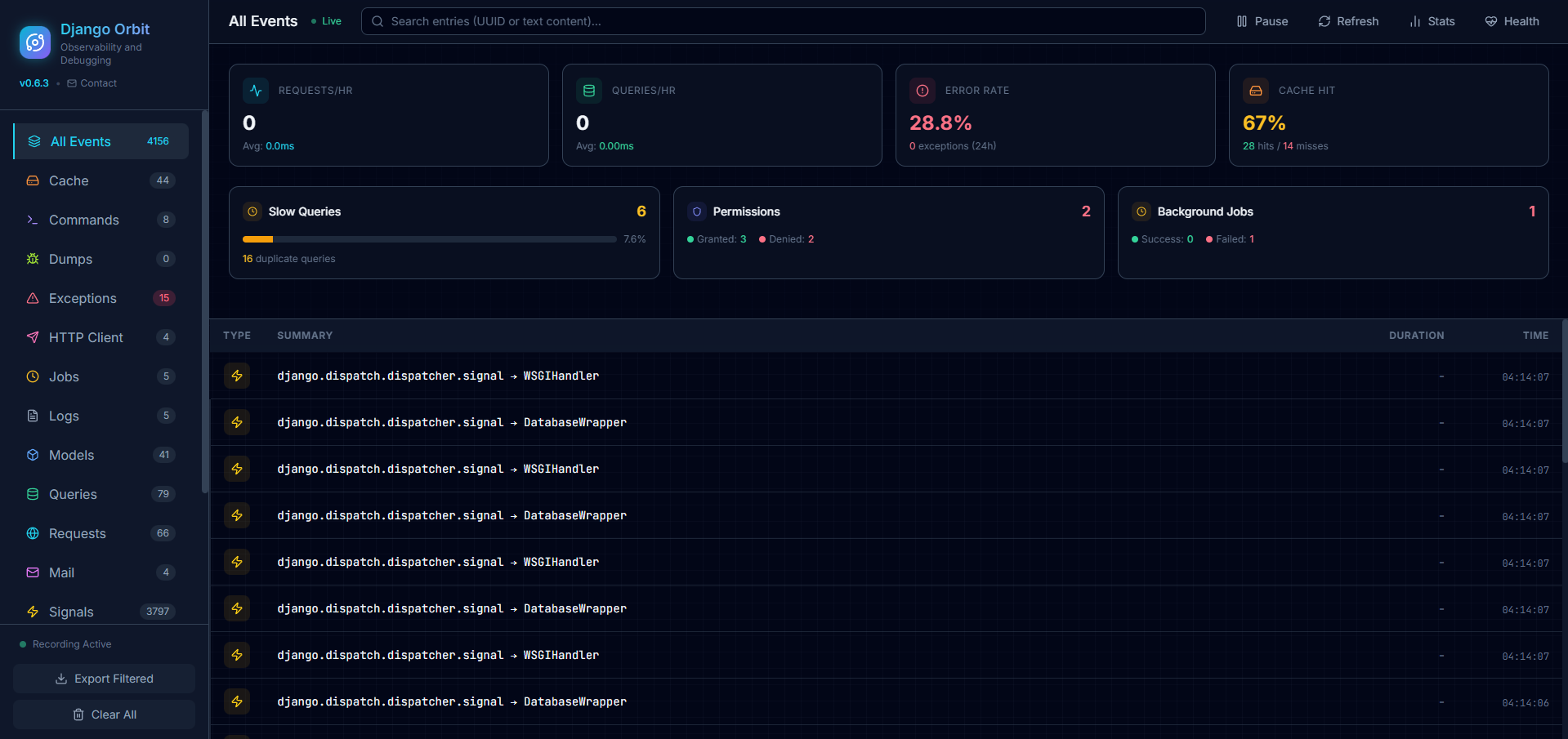Click the Permissions shield icon
1568x739 pixels.
697,211
